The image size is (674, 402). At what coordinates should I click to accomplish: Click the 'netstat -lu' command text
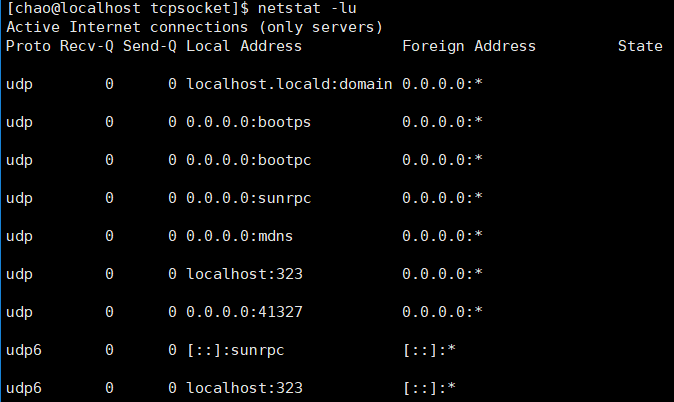307,8
